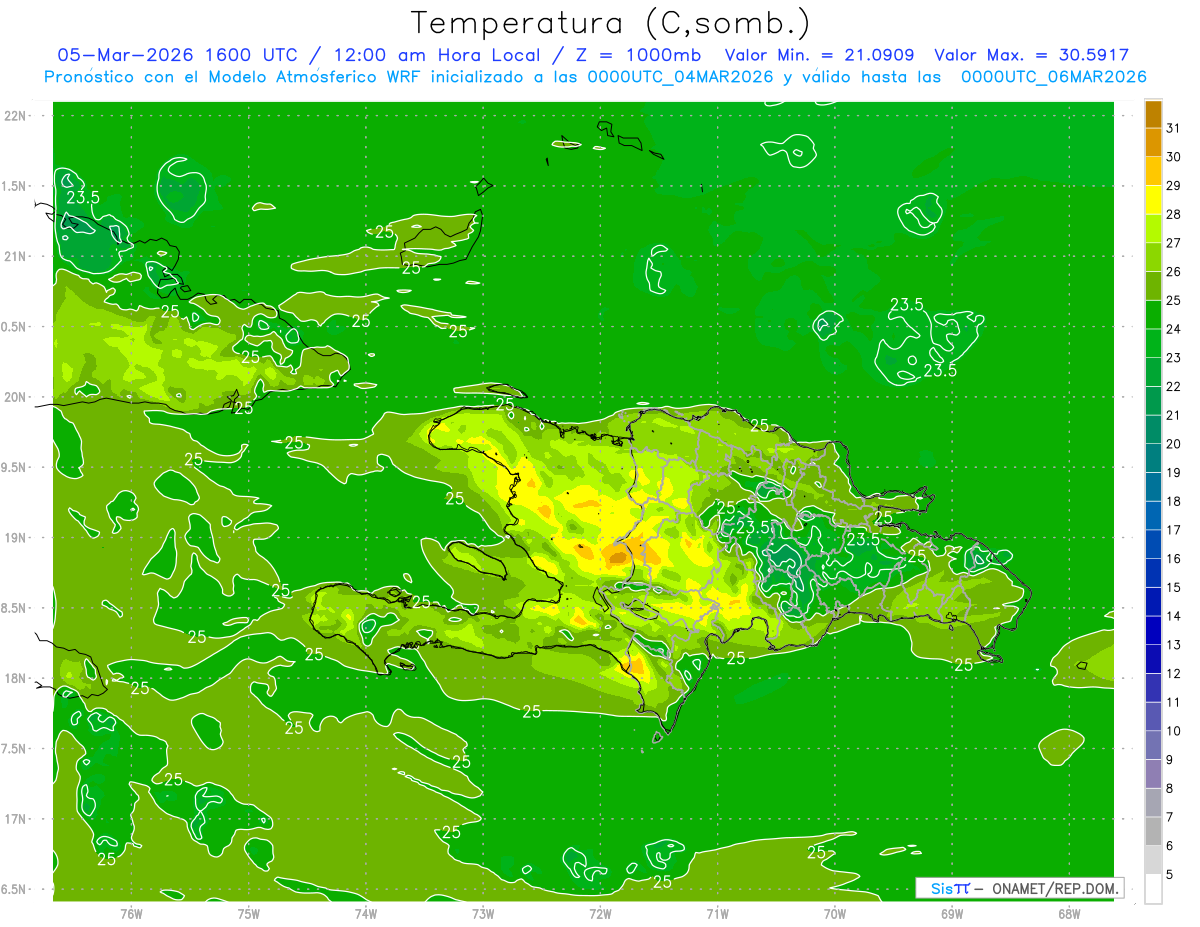Click legend value 8 on the color bar
The width and height of the screenshot is (1200, 927).
point(1170,789)
